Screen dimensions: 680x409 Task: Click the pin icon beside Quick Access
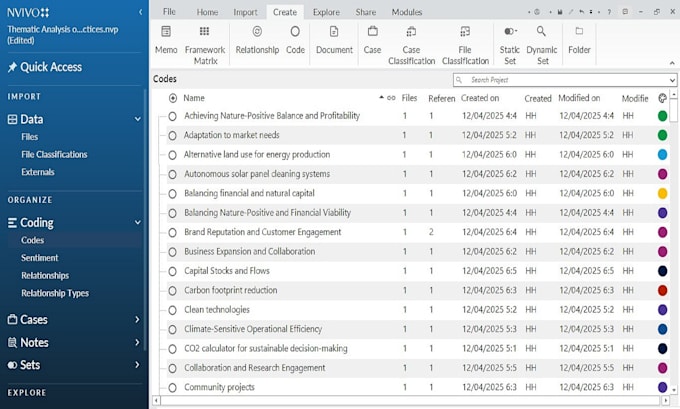point(12,67)
